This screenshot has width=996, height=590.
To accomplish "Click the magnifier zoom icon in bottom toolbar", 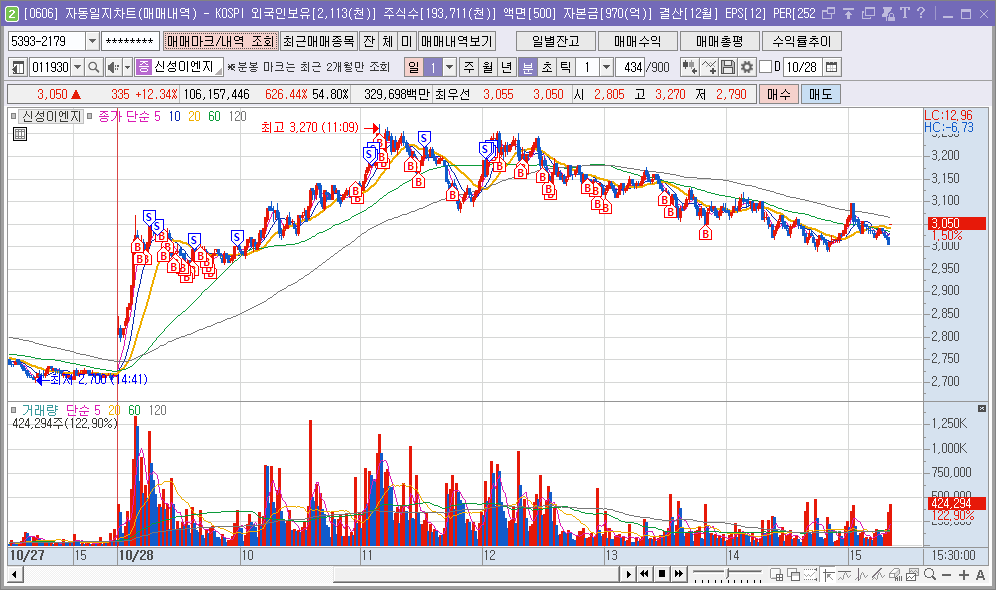I will pyautogui.click(x=930, y=575).
